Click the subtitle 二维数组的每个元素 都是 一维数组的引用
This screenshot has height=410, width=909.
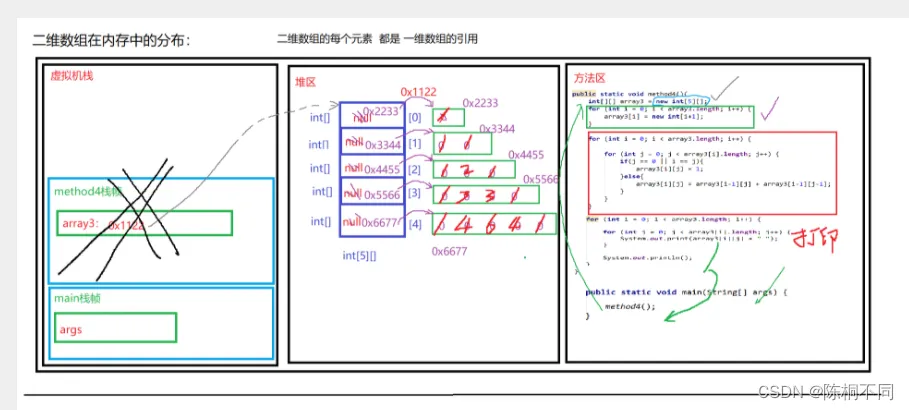tap(377, 39)
